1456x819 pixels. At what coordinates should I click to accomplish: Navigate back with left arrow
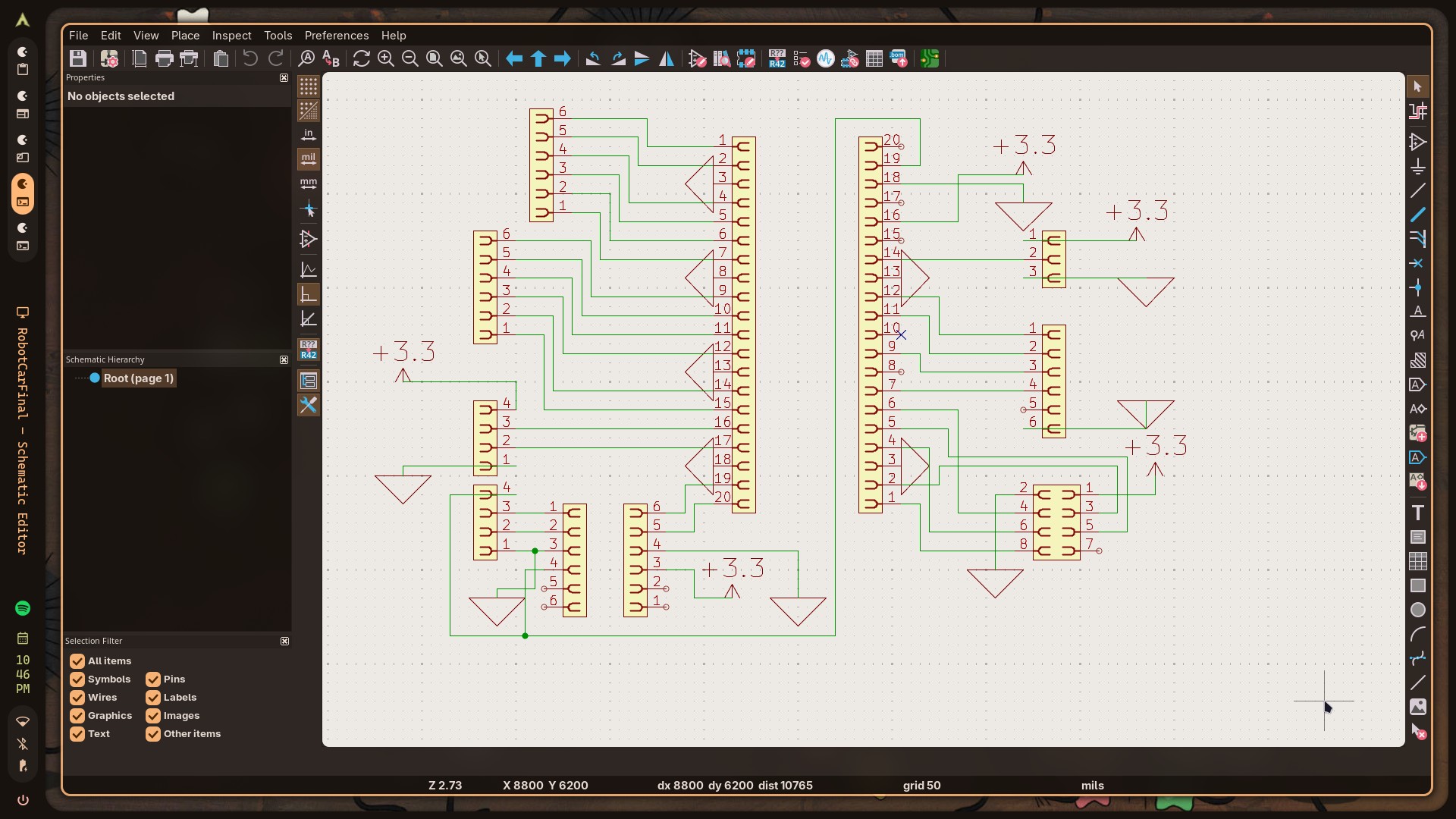(514, 58)
